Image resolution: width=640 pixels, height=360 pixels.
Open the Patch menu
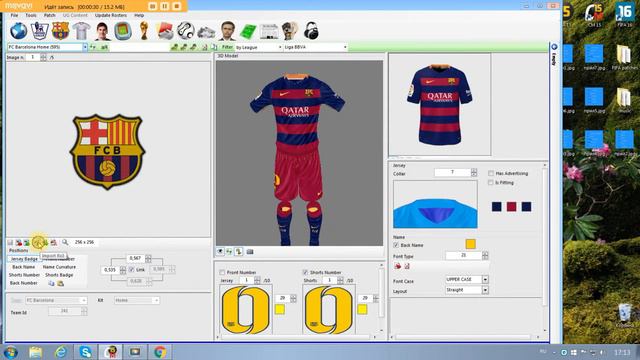[x=49, y=15]
